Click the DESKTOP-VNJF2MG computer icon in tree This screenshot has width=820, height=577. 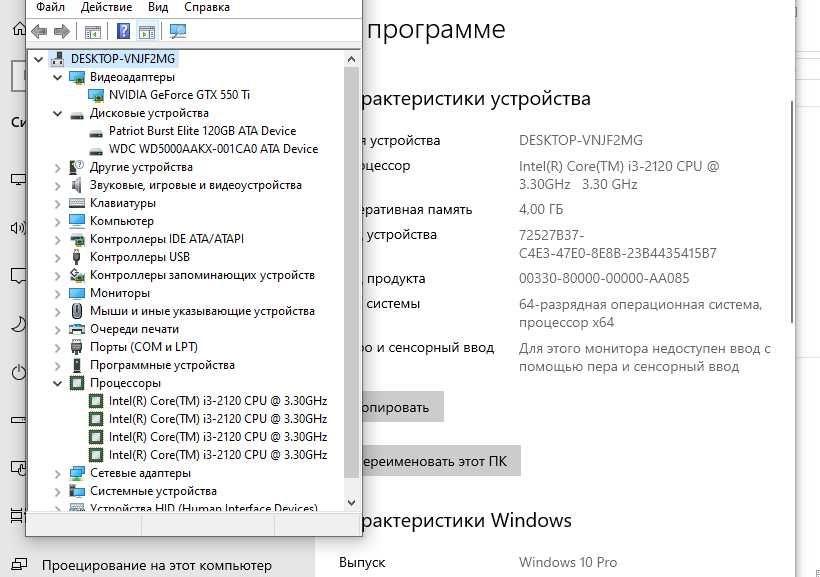pos(58,59)
